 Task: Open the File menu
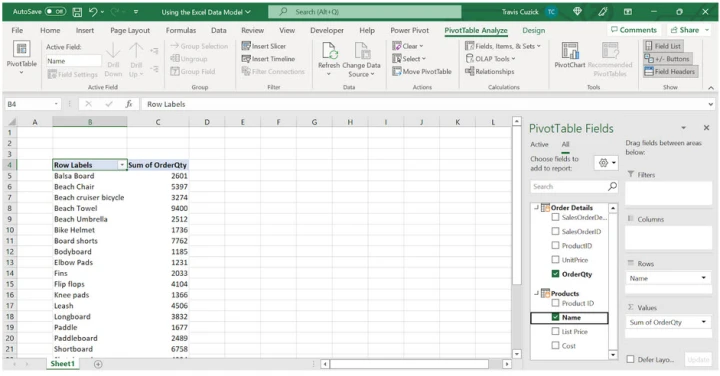click(17, 30)
